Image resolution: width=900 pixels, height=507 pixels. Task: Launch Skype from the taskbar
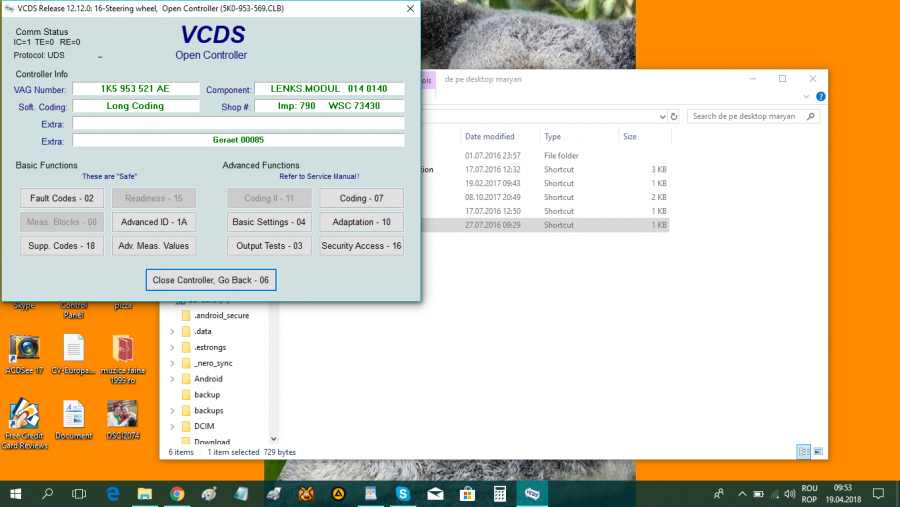401,494
